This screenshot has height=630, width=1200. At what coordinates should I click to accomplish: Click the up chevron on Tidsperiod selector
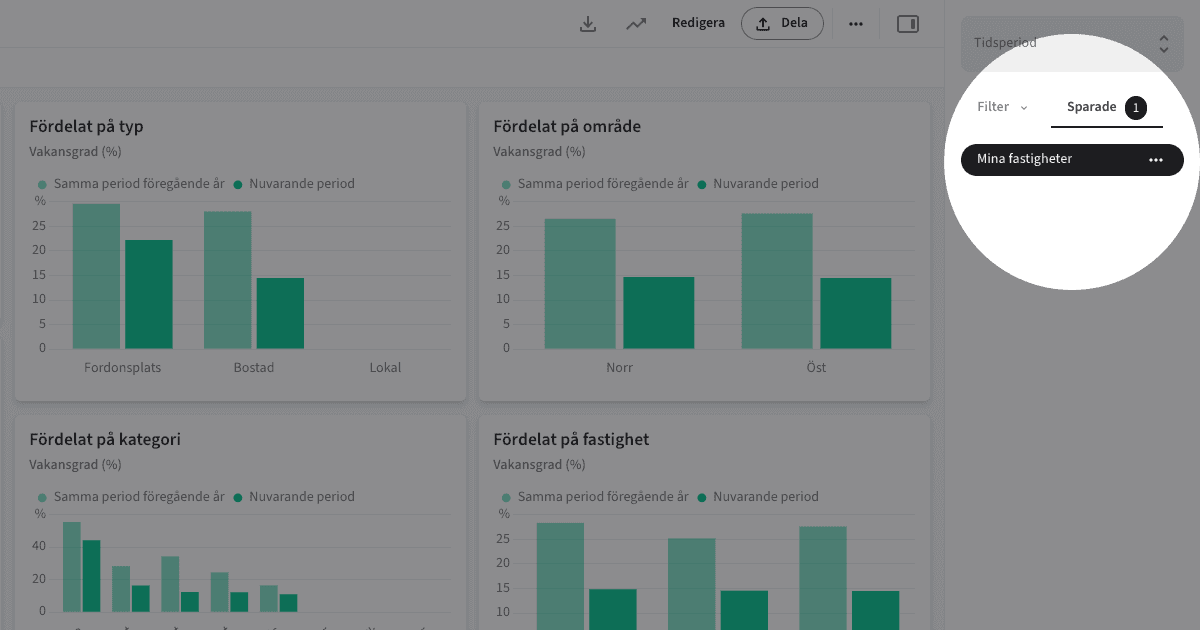(x=1163, y=38)
